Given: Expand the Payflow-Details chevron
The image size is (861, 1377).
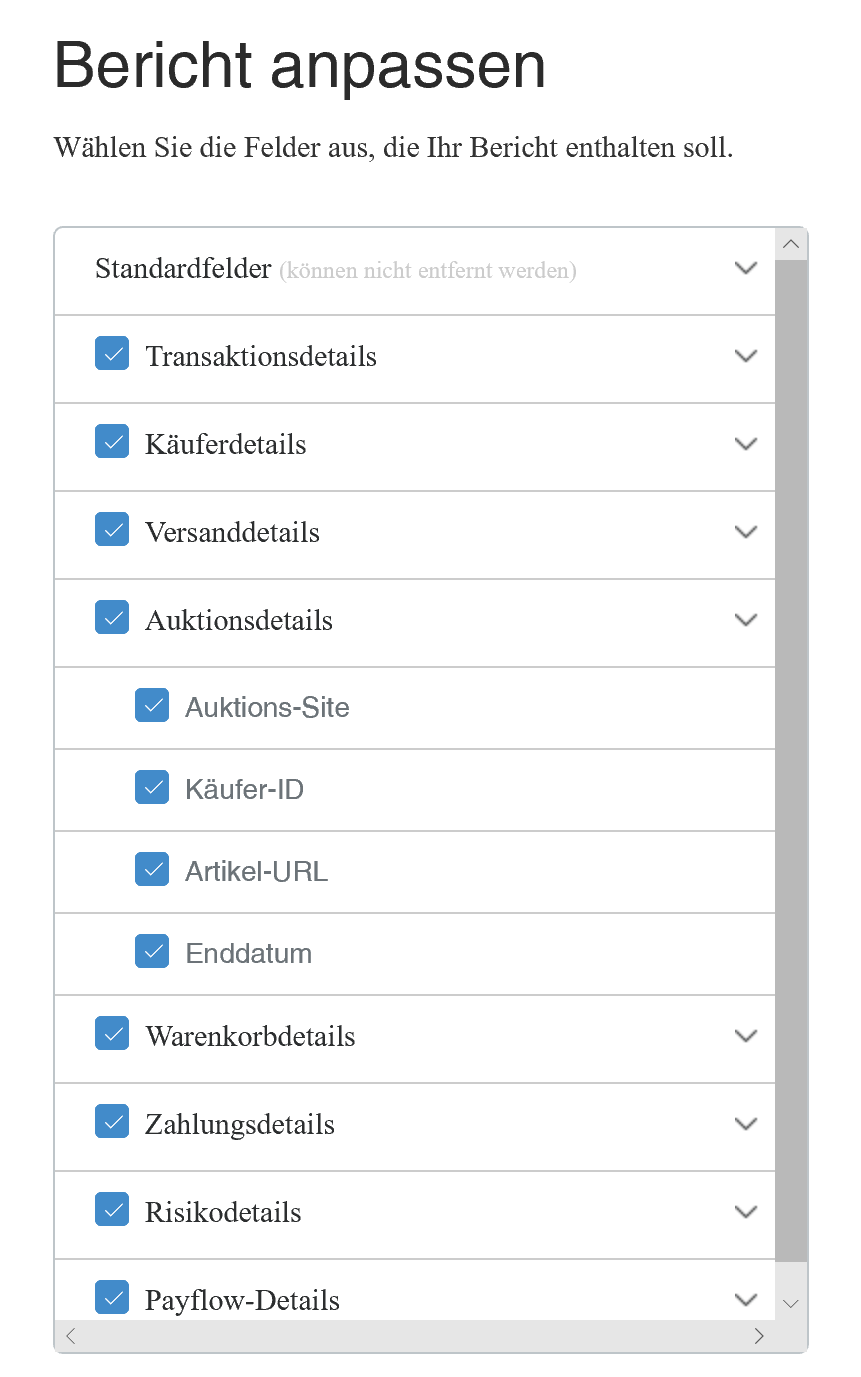Looking at the screenshot, I should point(746,1300).
